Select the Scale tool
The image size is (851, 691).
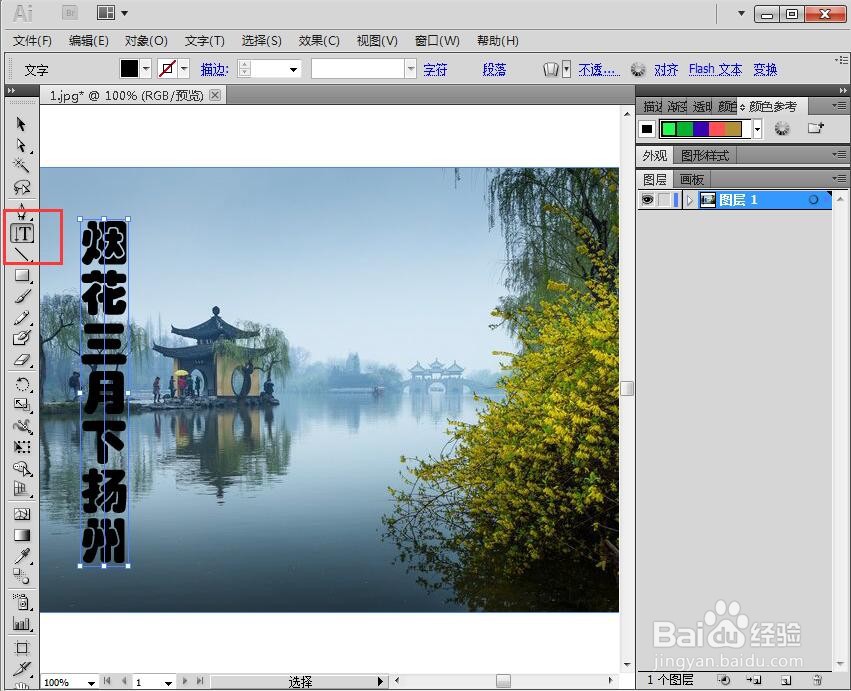point(22,404)
